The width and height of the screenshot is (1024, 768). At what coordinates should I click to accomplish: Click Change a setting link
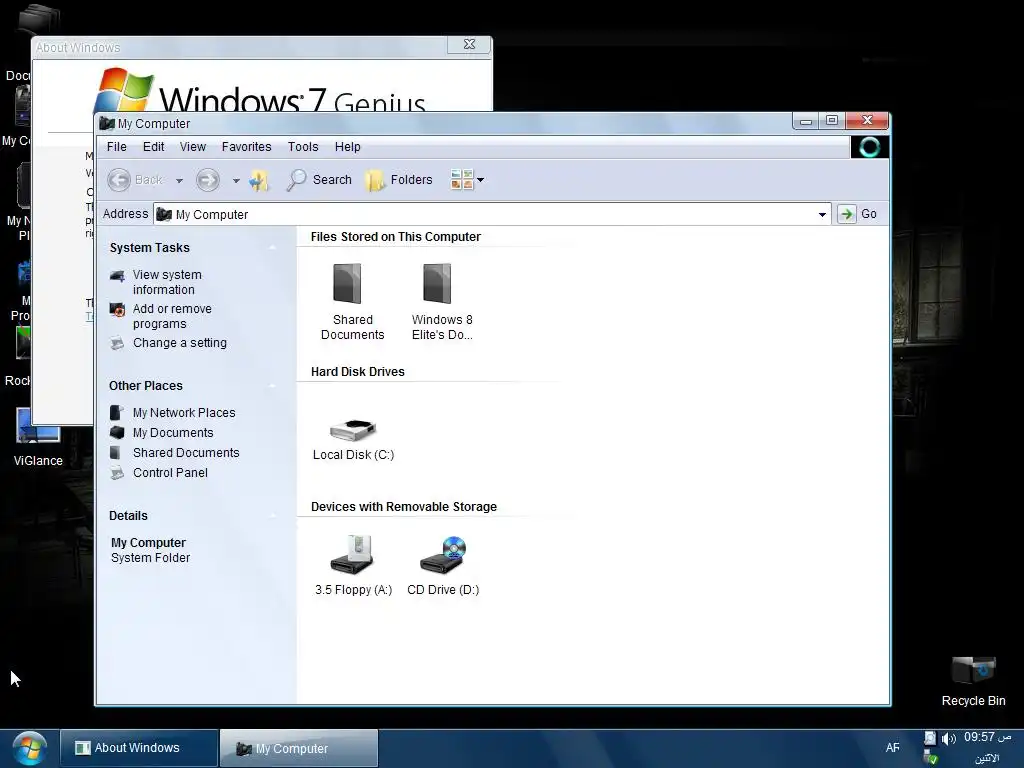pos(180,343)
